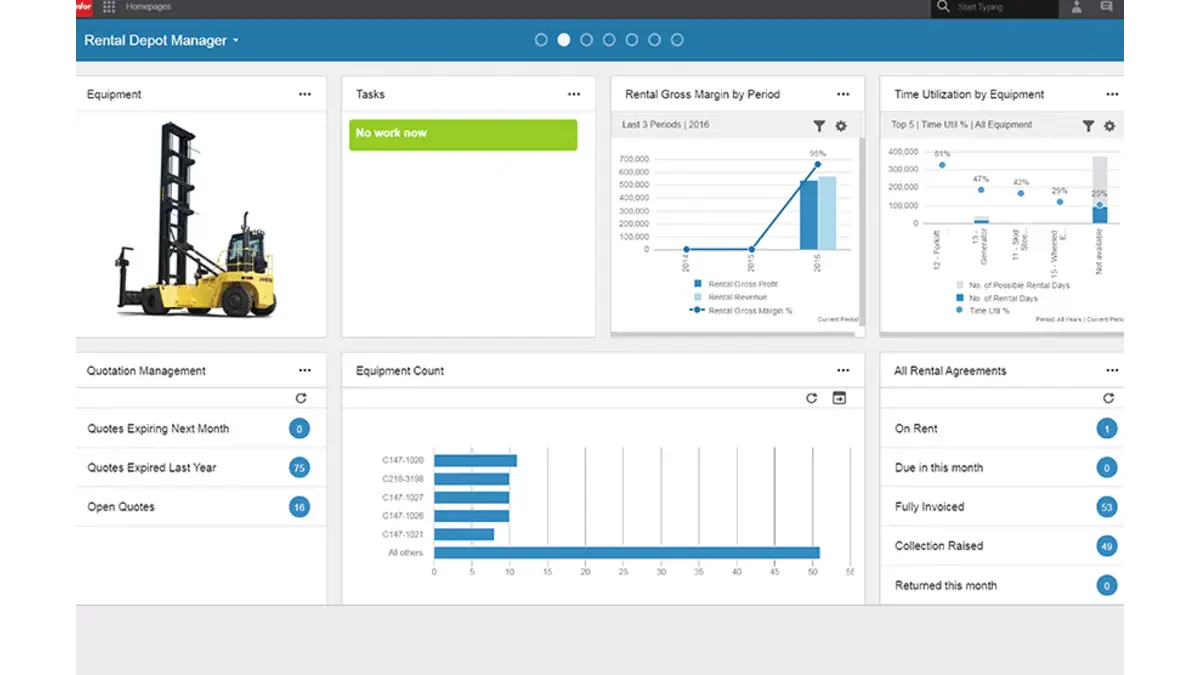
Task: Refresh the All Rental Agreements list
Action: pyautogui.click(x=1108, y=398)
